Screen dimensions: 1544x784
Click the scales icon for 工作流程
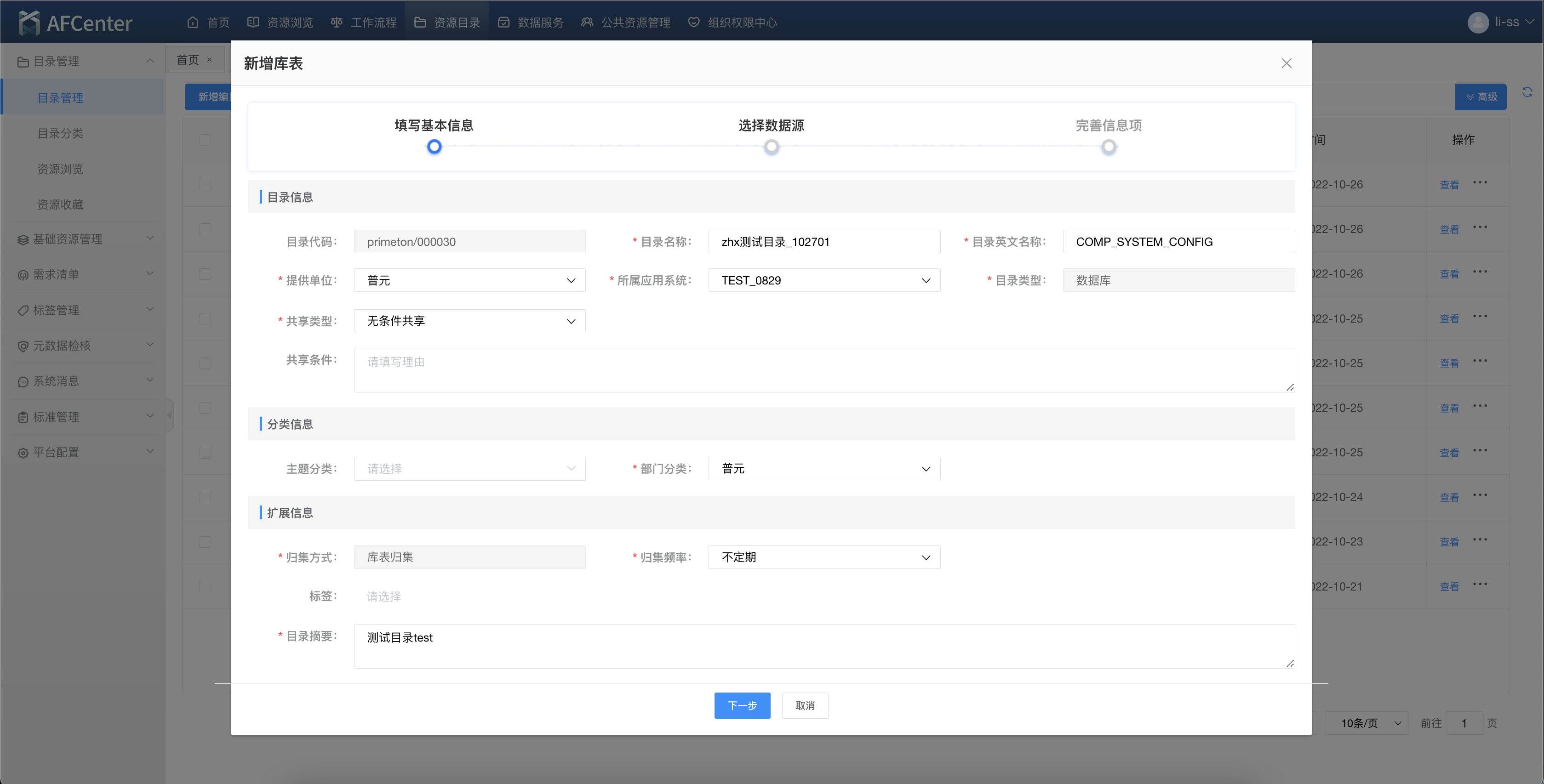point(336,23)
